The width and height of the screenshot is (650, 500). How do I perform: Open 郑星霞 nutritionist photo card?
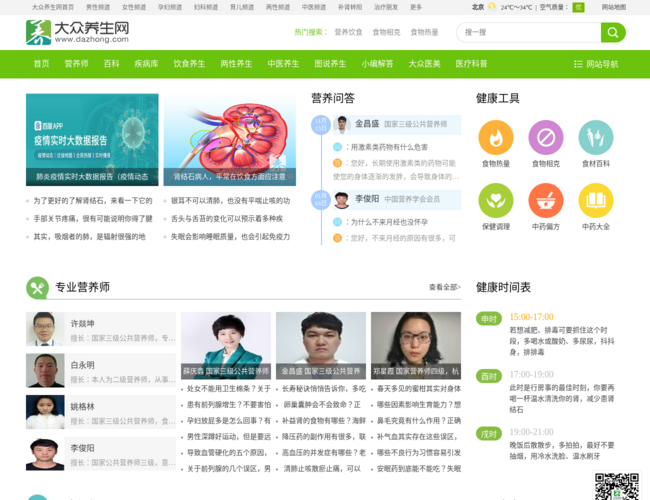(416, 346)
